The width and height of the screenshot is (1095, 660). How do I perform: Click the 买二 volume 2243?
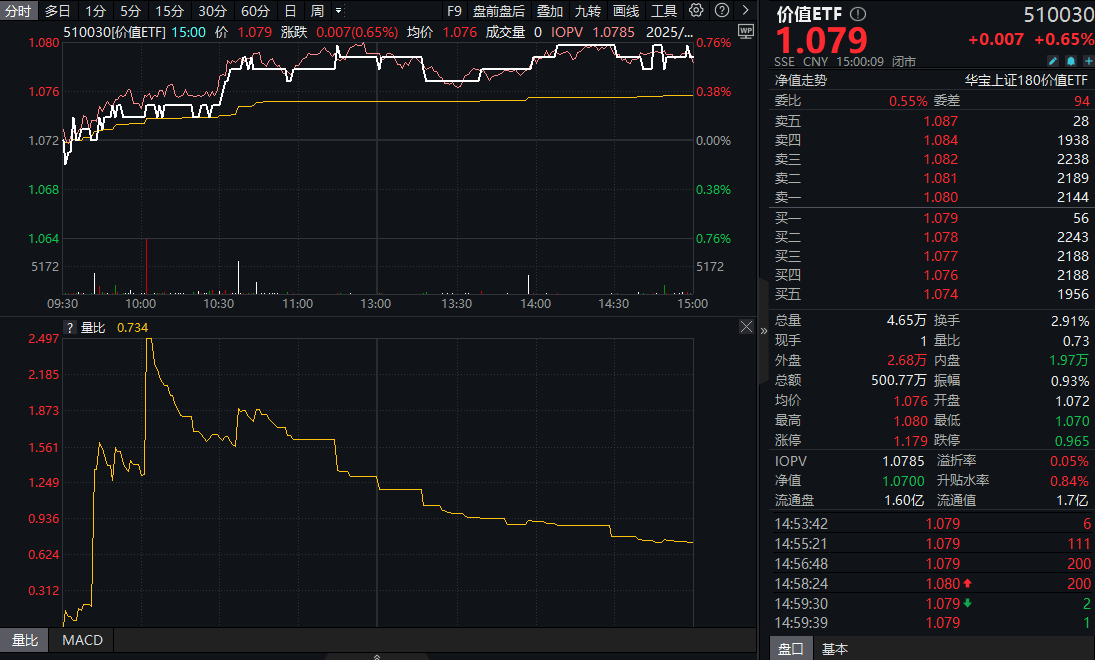tap(1073, 237)
